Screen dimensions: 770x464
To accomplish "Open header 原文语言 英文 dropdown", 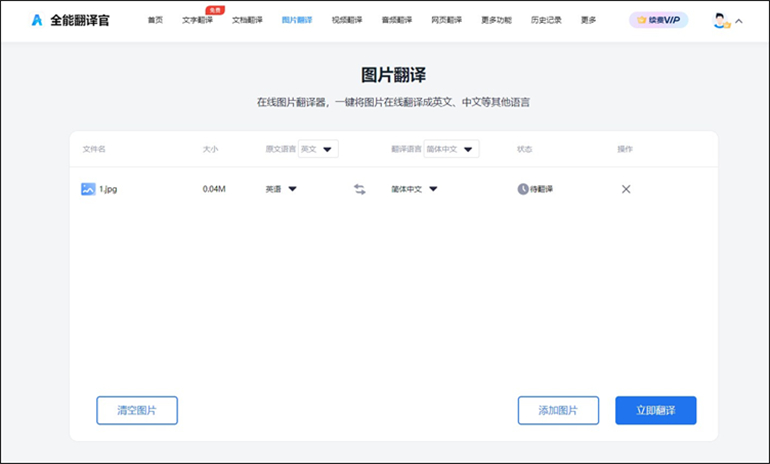I will 318,149.
